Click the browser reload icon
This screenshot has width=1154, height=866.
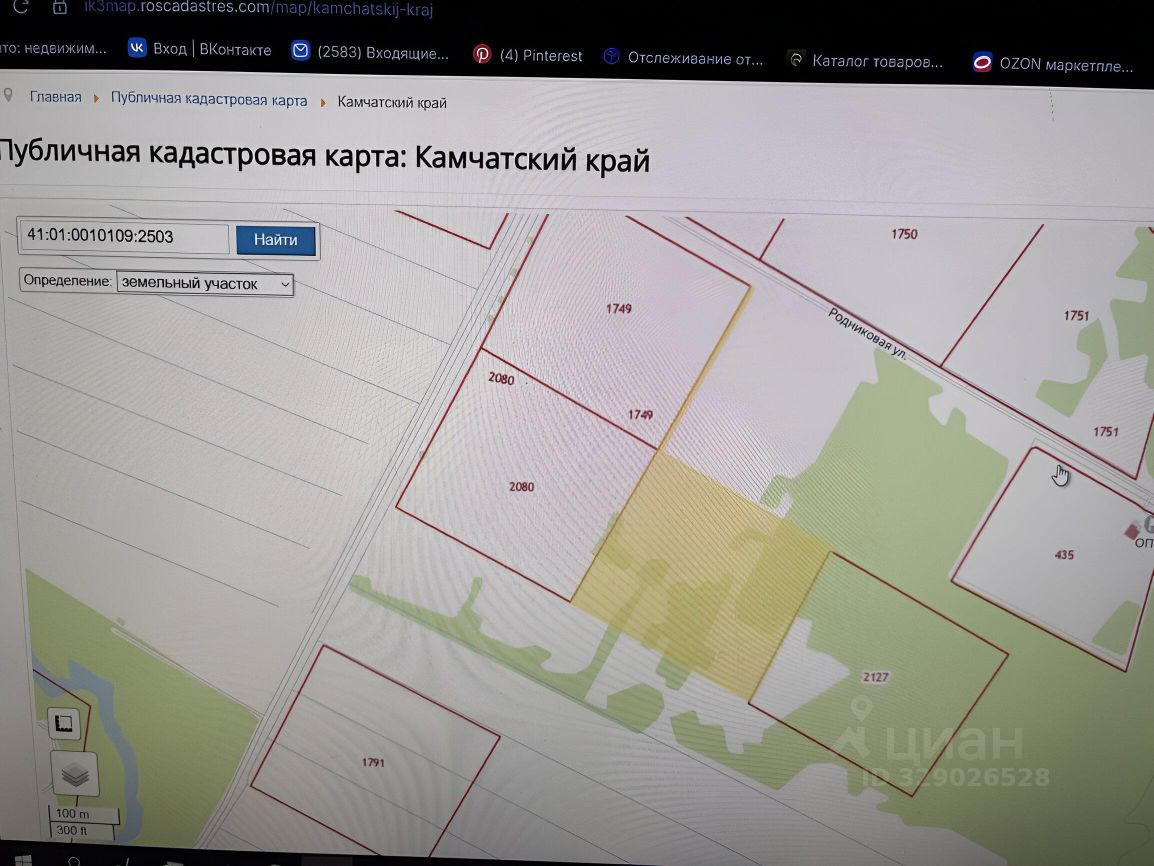pyautogui.click(x=21, y=7)
